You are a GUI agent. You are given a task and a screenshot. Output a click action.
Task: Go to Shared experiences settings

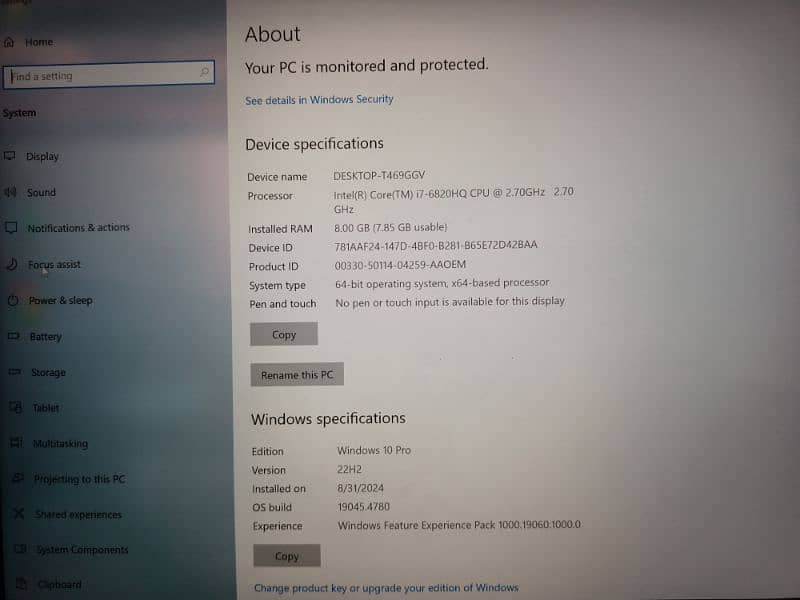click(x=78, y=515)
